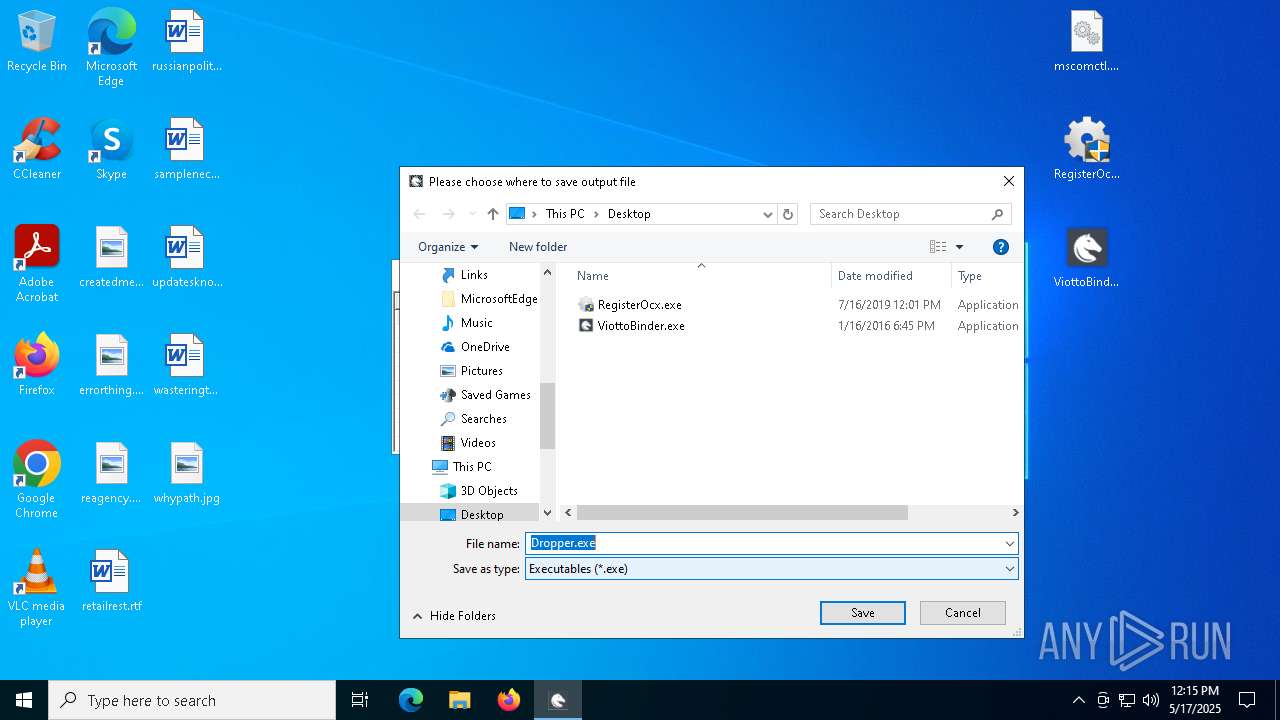Click the Desktop breadcrumb segment
This screenshot has height=720, width=1280.
(629, 214)
